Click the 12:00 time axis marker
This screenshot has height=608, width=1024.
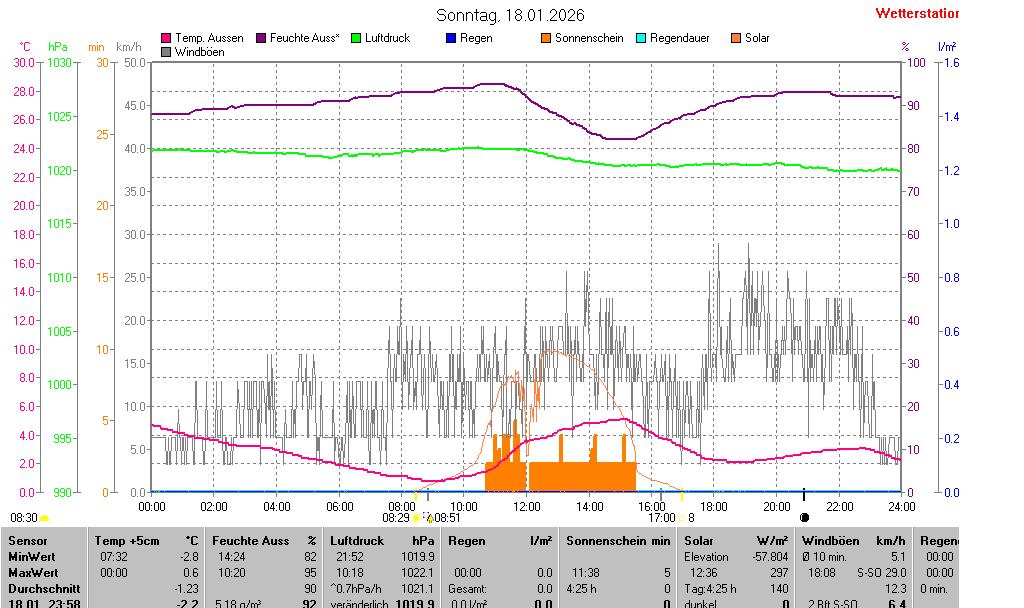pos(527,507)
